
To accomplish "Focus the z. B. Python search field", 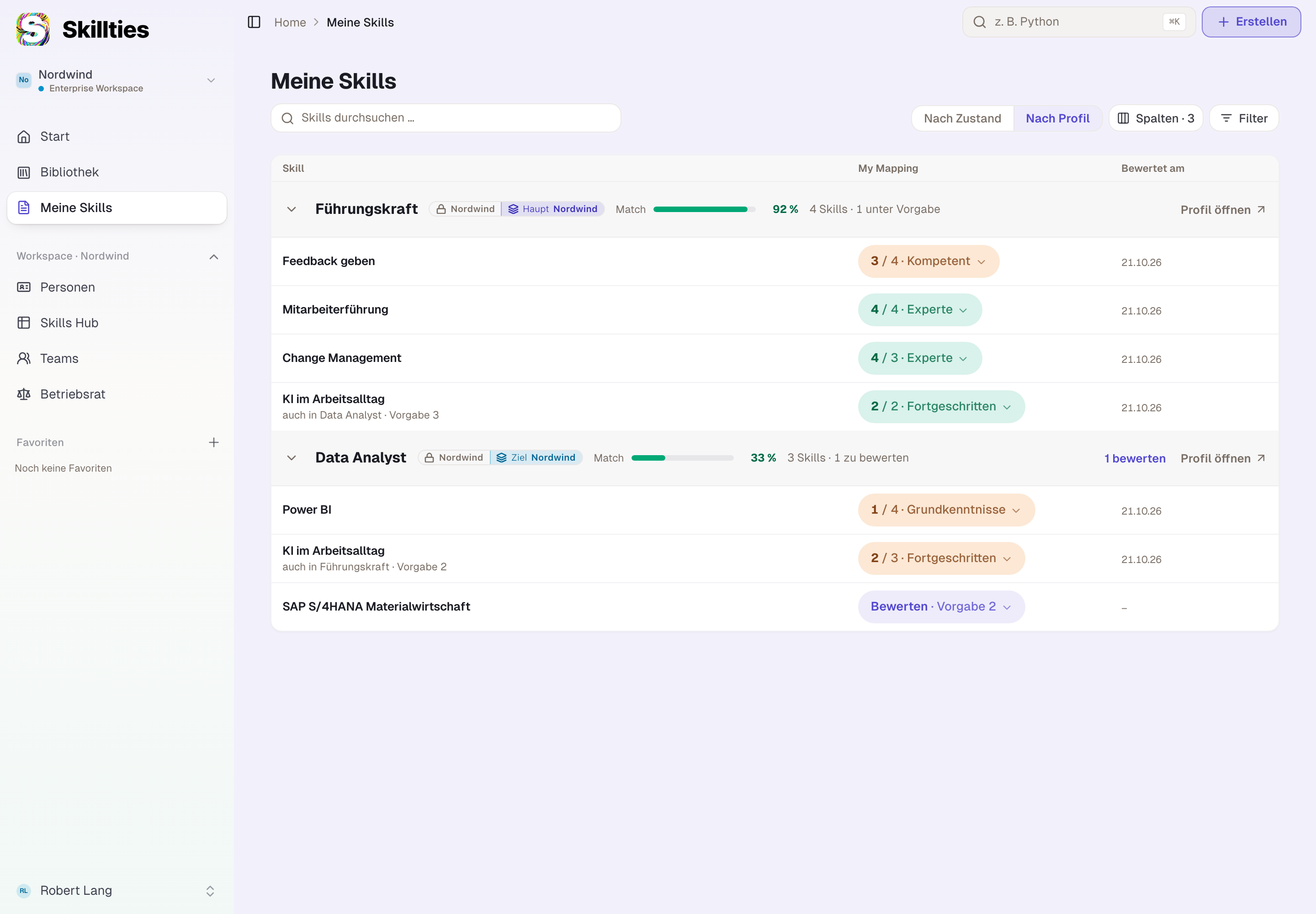I will pos(1079,22).
